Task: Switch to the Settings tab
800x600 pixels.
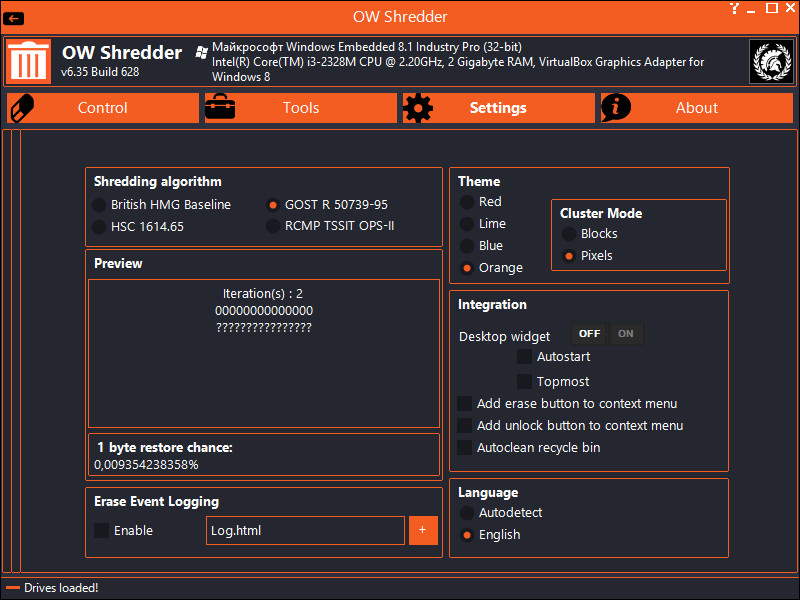Action: [x=498, y=108]
